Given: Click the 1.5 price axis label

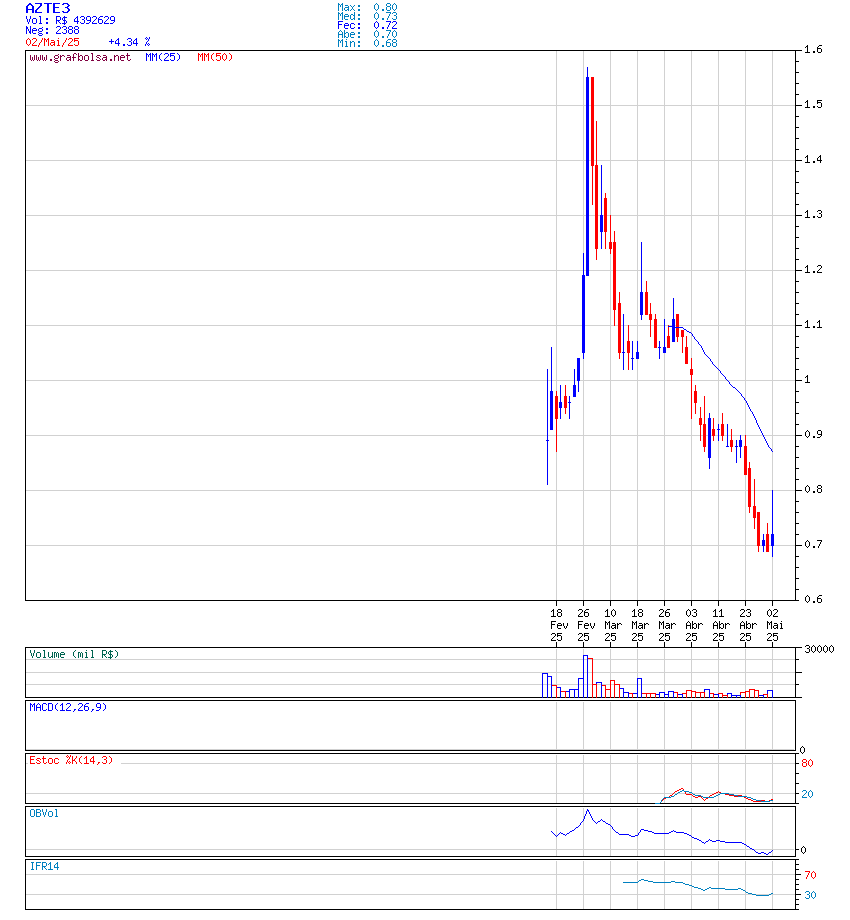Looking at the screenshot, I should click(x=813, y=104).
